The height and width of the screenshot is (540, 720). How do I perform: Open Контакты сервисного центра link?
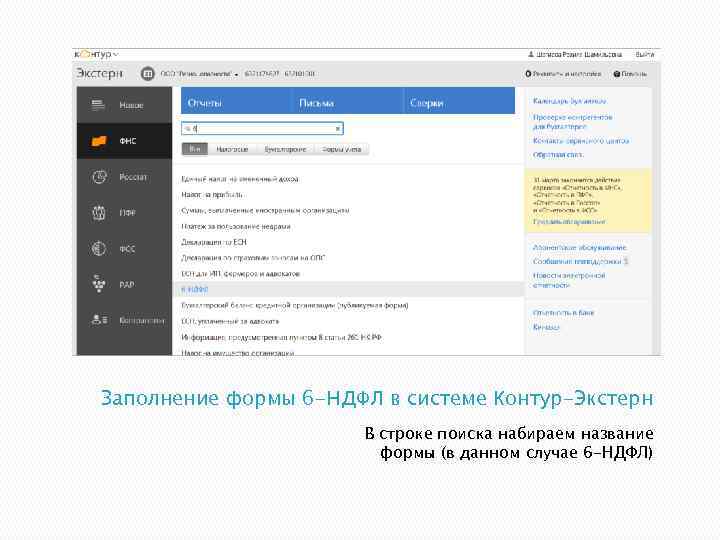(x=581, y=141)
